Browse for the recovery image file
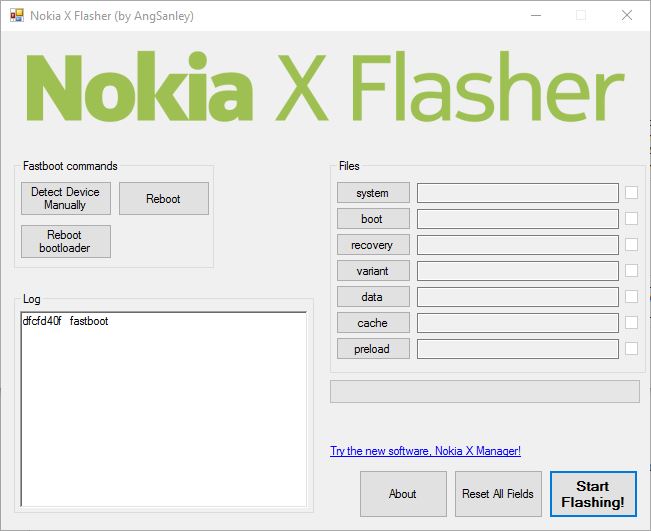Screen dimensions: 651x531 373,245
